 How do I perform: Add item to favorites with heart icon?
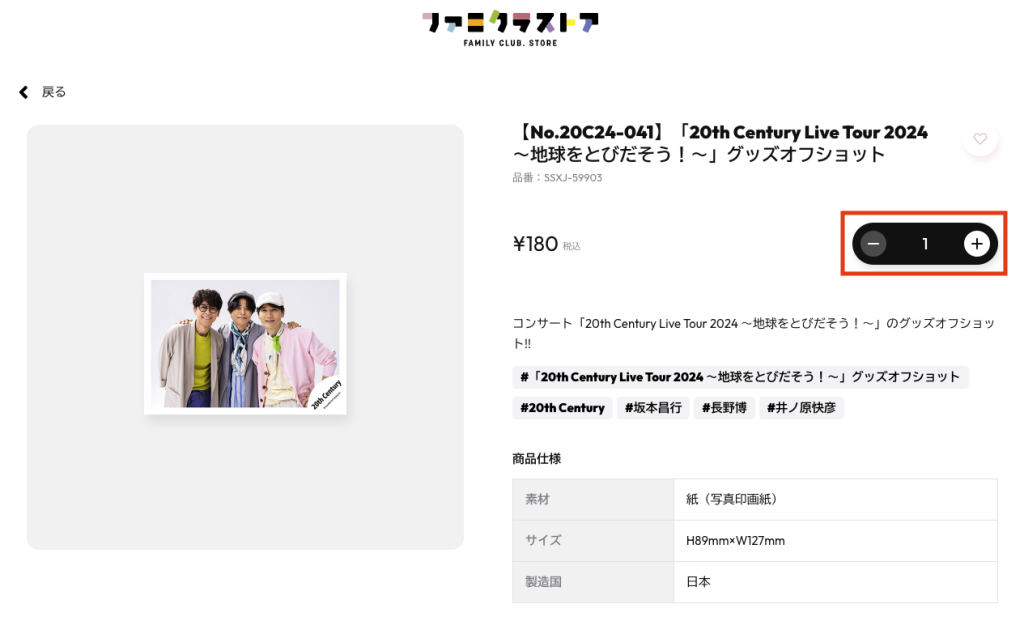[x=980, y=138]
